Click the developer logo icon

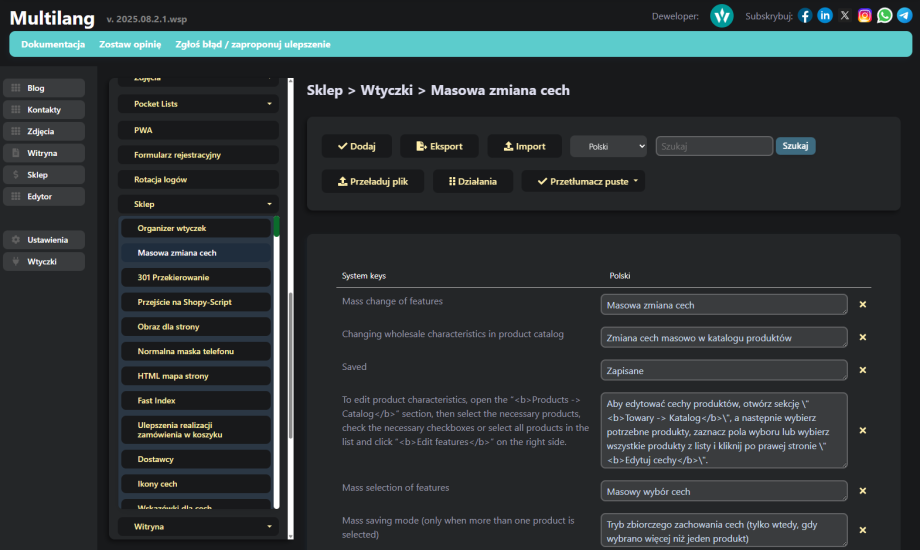click(722, 15)
